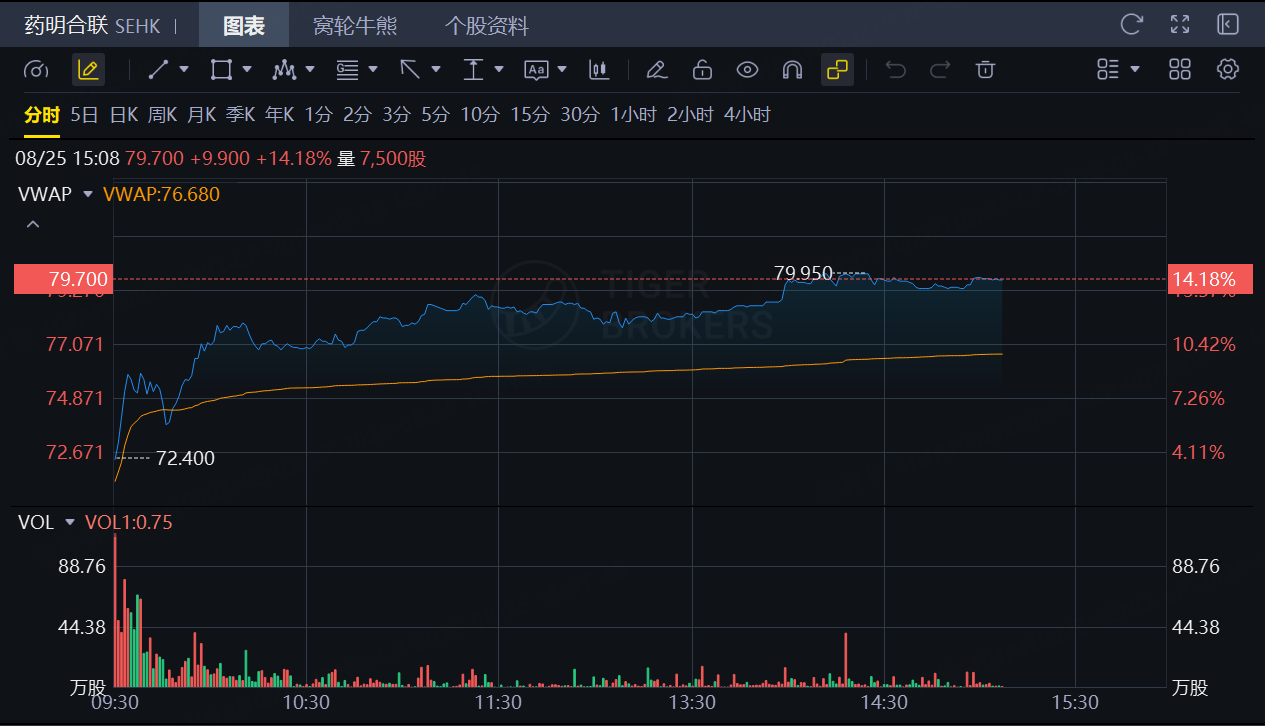Expand rectangle shape options arrow

247,69
